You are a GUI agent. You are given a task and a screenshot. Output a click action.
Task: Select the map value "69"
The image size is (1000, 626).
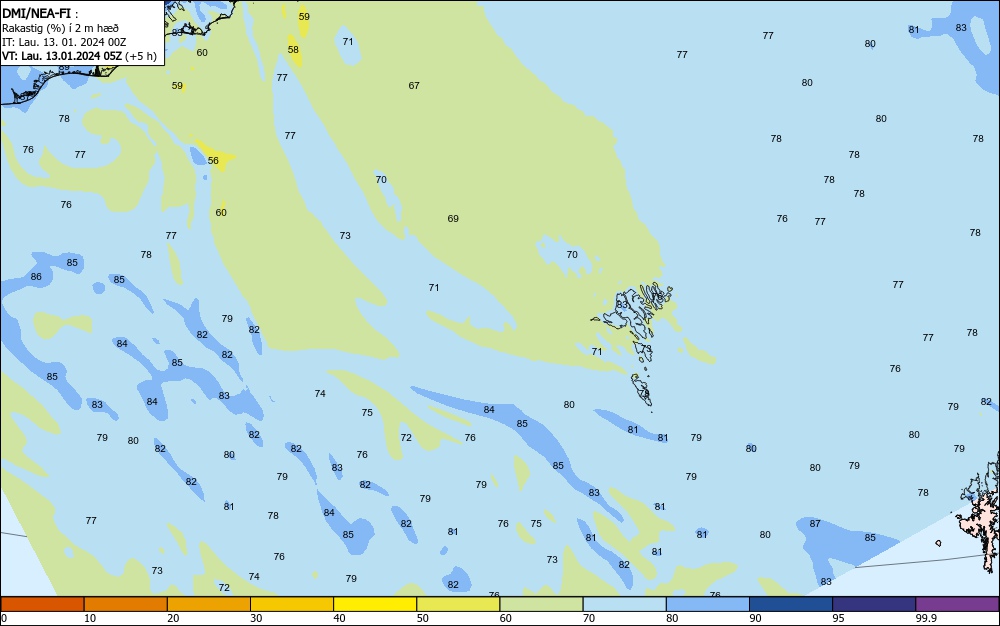pos(453,219)
